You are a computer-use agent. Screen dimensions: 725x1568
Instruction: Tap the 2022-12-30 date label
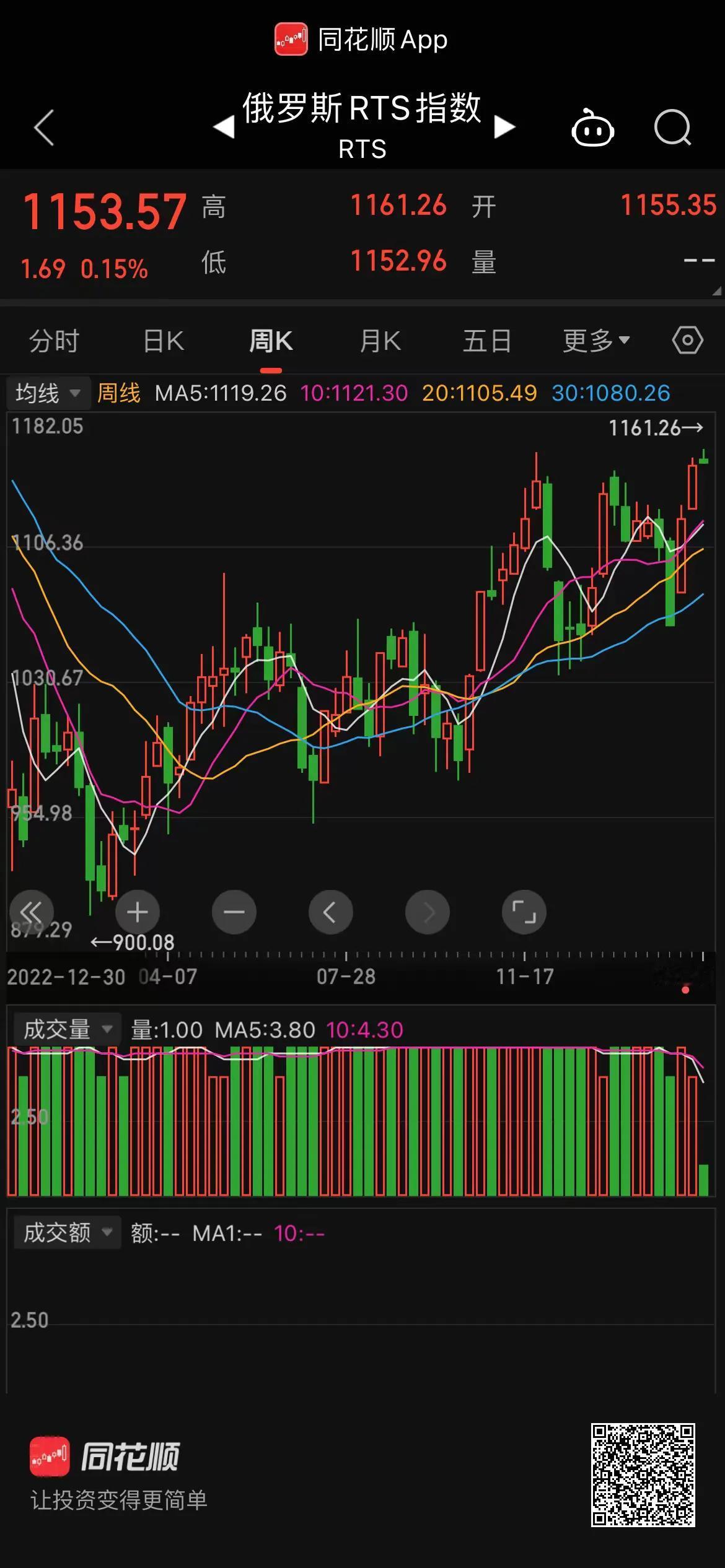click(66, 977)
